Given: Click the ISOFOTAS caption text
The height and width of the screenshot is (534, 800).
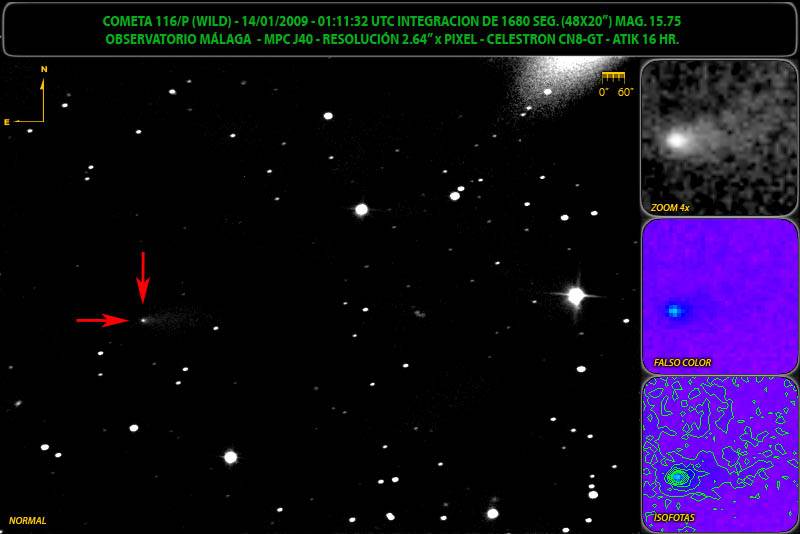Looking at the screenshot, I should pos(674,518).
